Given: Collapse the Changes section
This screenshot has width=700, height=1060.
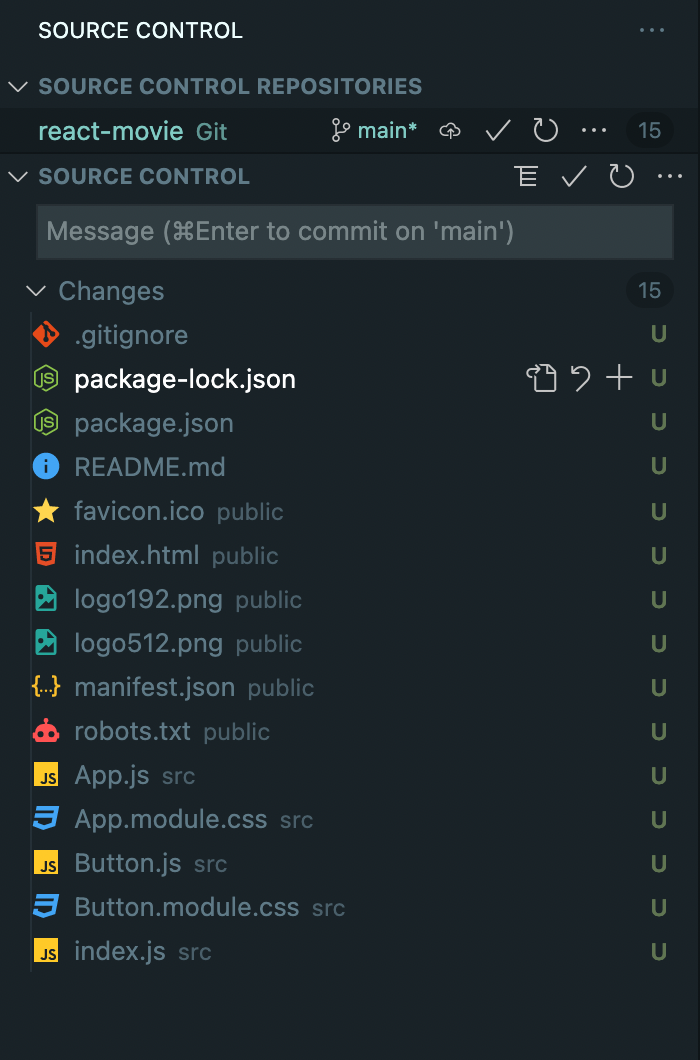Looking at the screenshot, I should coord(37,291).
